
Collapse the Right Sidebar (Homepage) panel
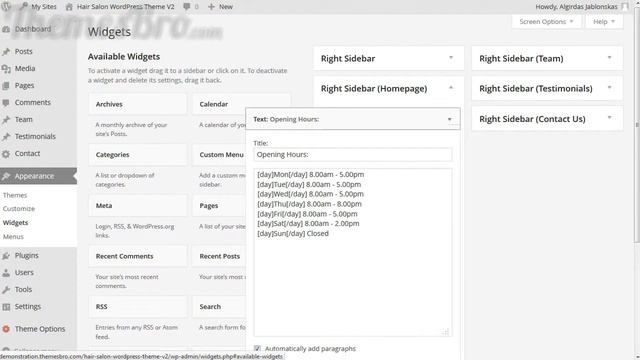click(x=451, y=88)
